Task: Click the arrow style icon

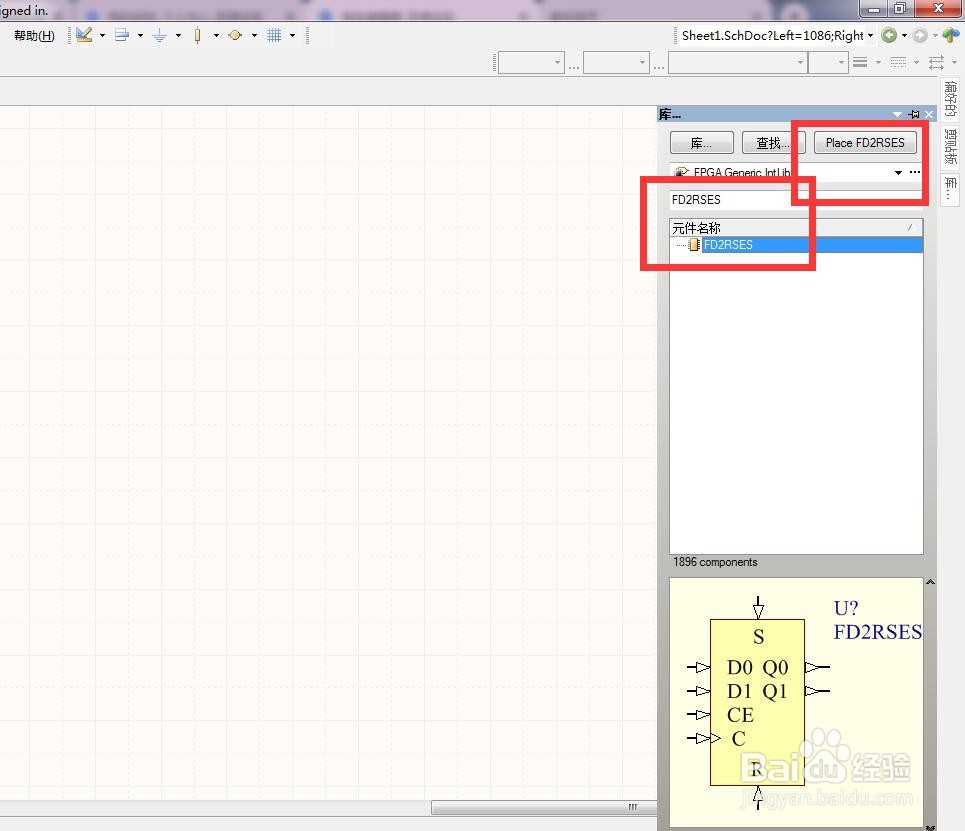Action: coord(937,62)
